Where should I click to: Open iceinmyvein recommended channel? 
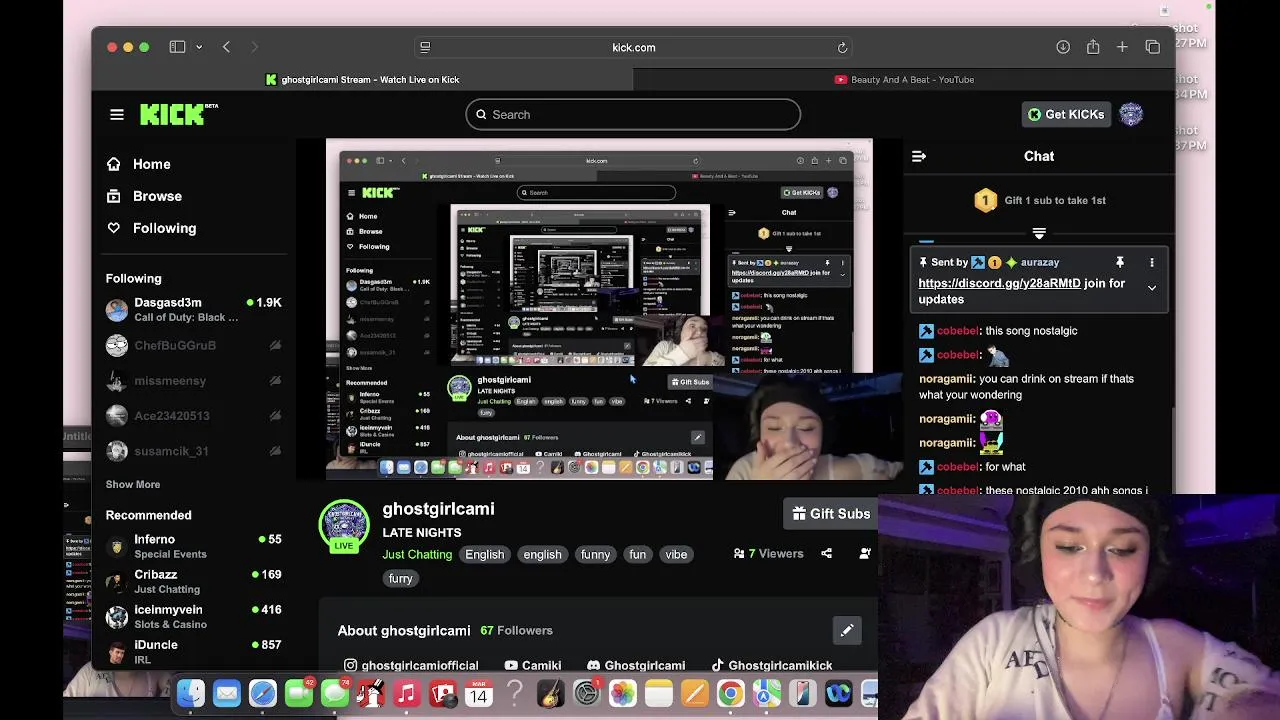(194, 616)
